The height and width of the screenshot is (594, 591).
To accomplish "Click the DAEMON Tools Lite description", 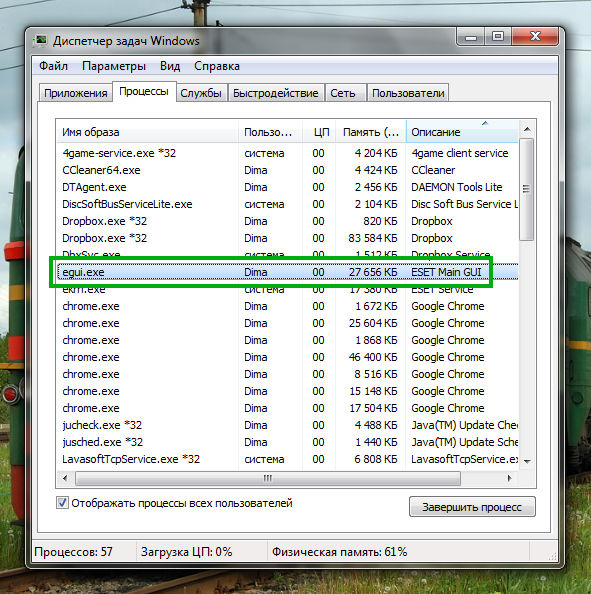I will (x=457, y=187).
